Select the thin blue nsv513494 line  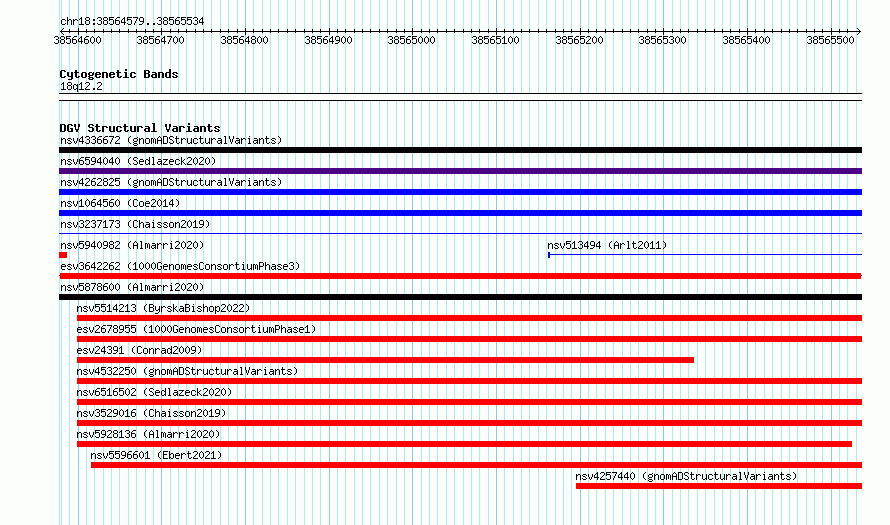point(705,255)
